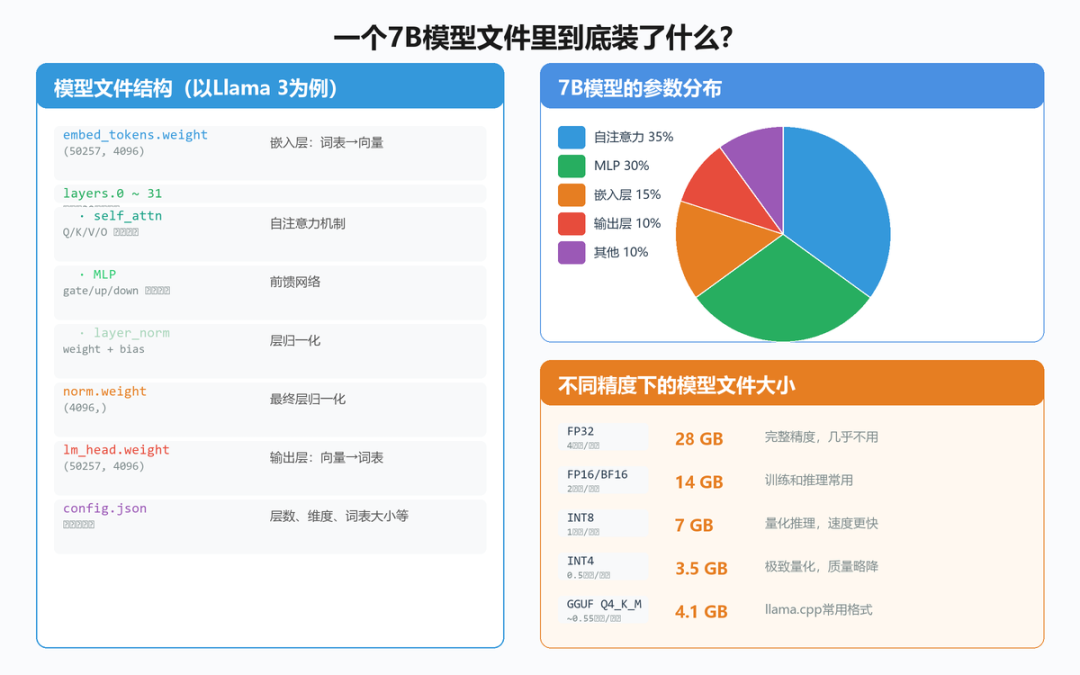This screenshot has height=675, width=1080.
Task: Click the weight + bias subtext
Action: (x=103, y=349)
